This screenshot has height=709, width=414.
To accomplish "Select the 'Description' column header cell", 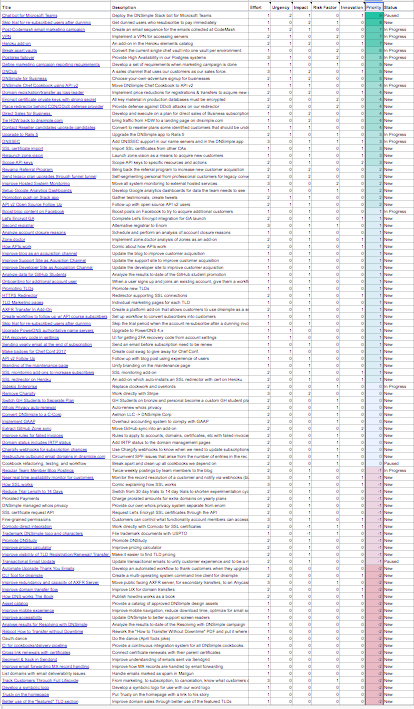I will click(x=179, y=8).
